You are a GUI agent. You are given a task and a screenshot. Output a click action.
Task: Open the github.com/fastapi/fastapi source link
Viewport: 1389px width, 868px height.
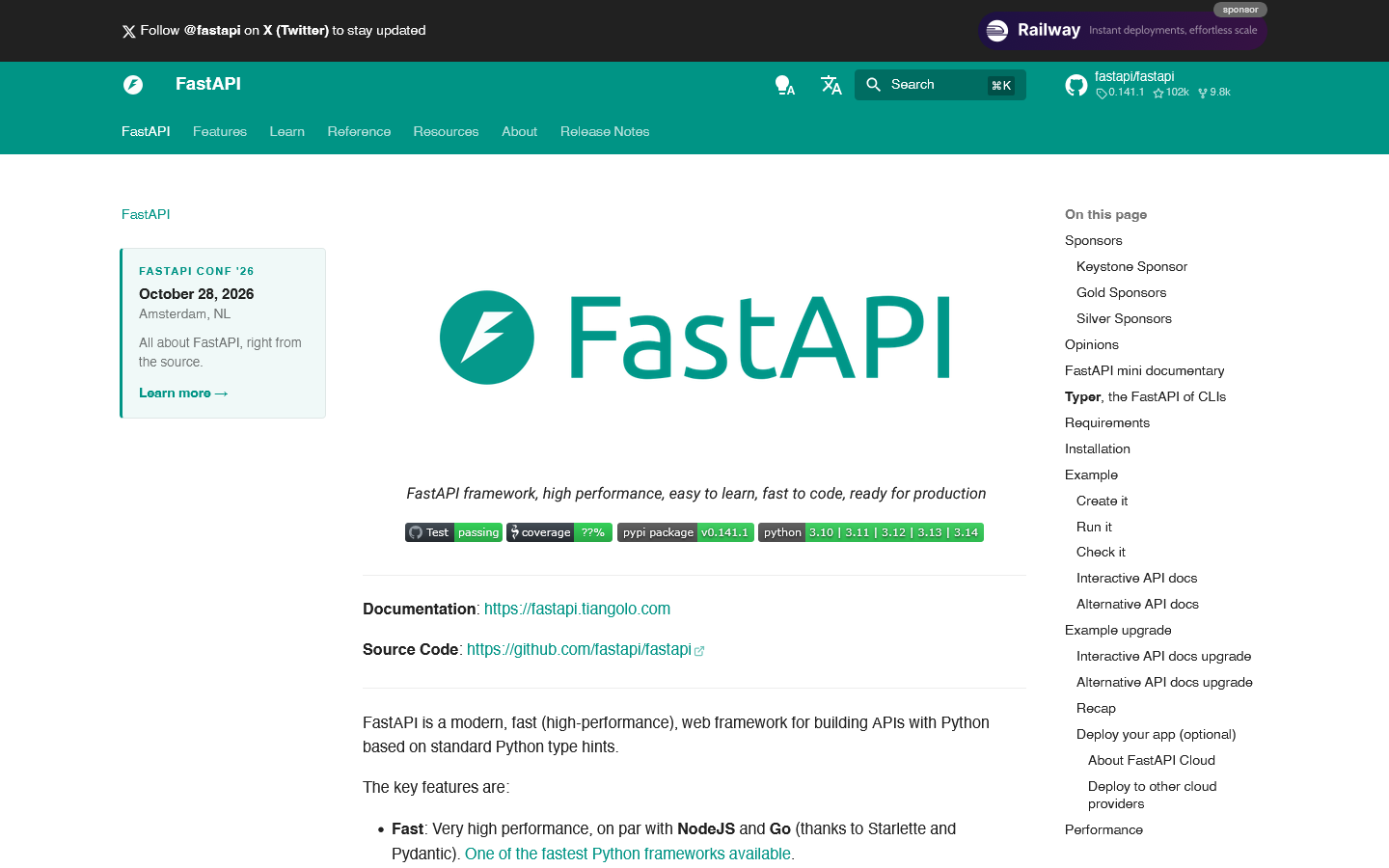pyautogui.click(x=579, y=649)
